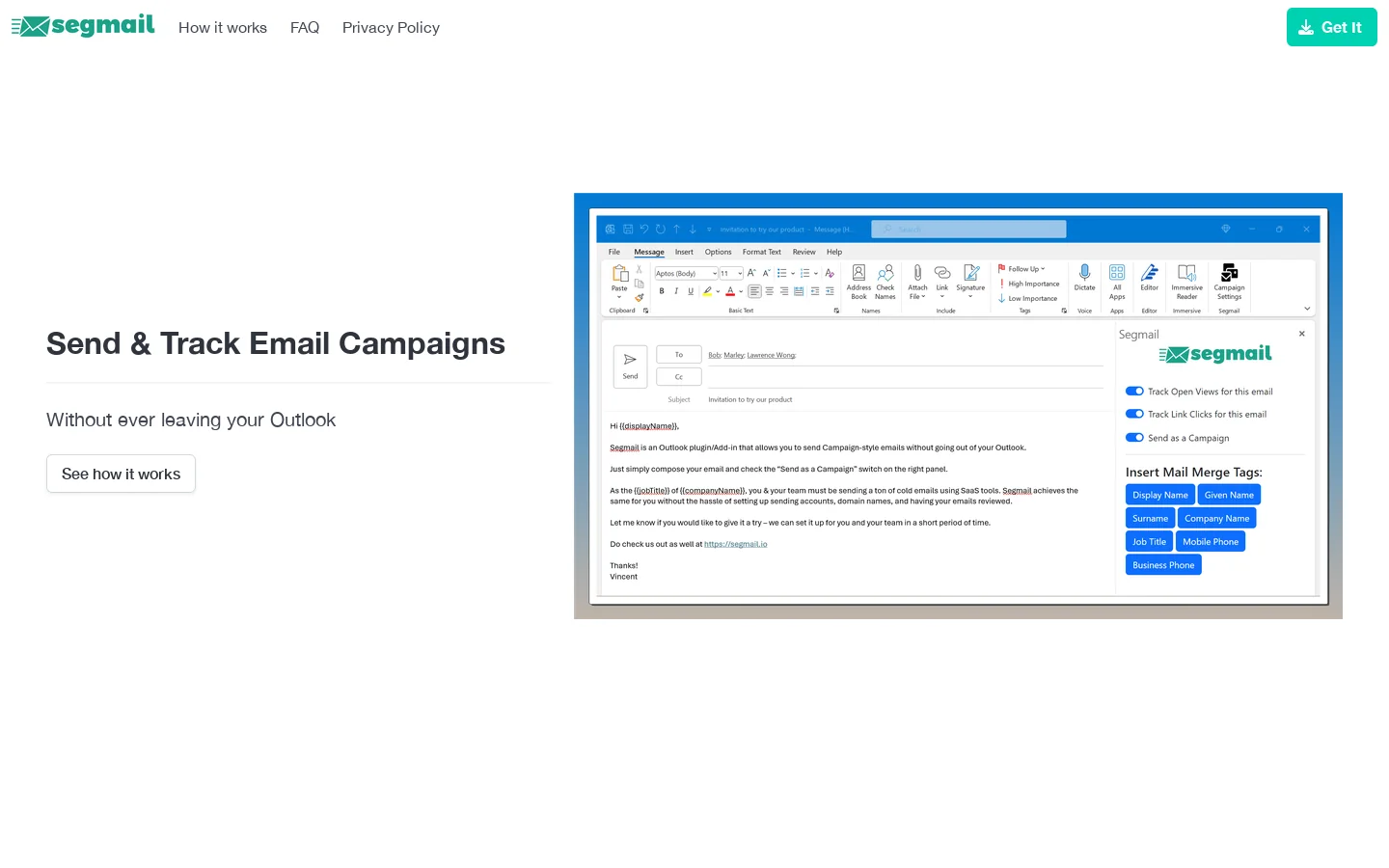Click the Italic formatting icon
This screenshot has width=1389, height=868.
click(x=676, y=291)
